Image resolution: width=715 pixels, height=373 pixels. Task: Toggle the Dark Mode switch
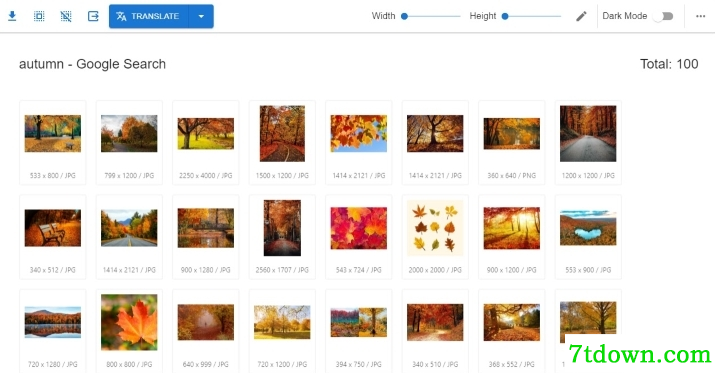coord(663,16)
